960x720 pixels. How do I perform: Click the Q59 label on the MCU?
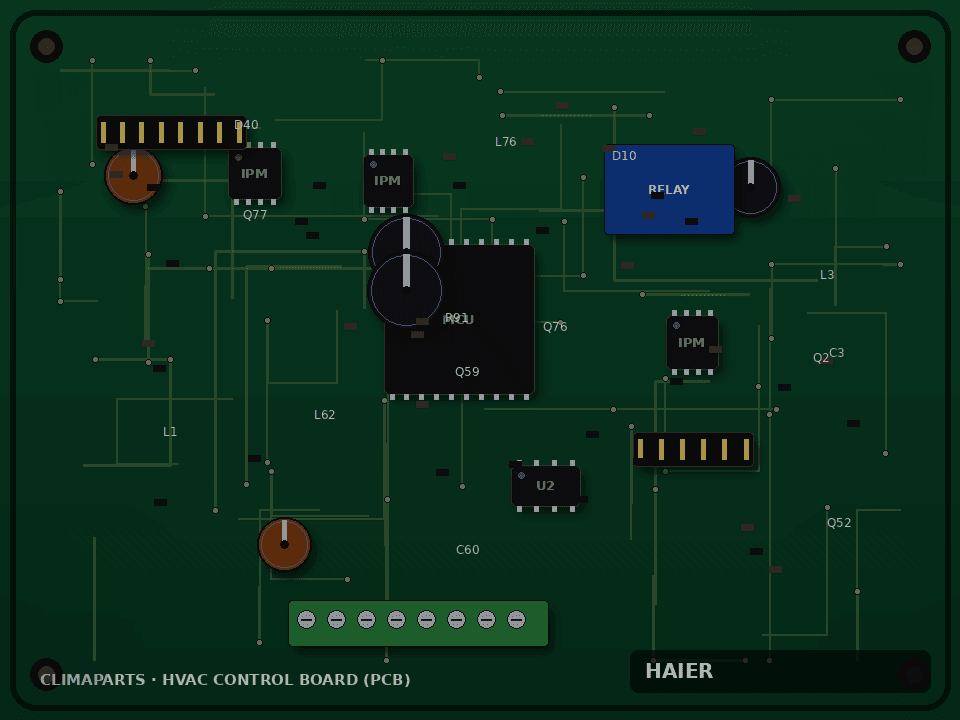[467, 372]
